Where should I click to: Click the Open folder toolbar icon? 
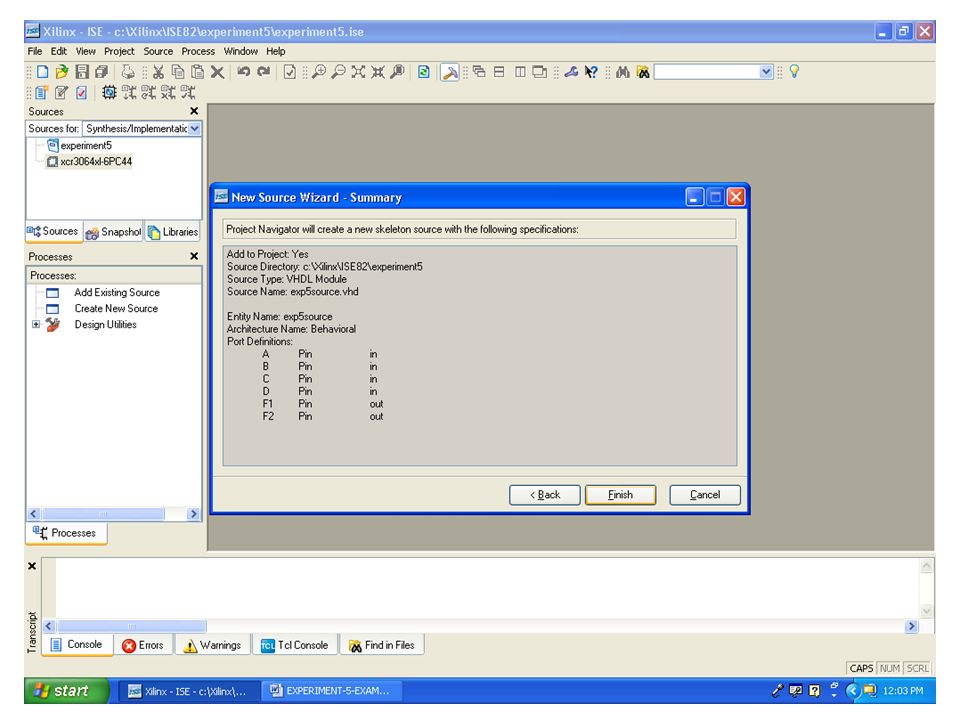pyautogui.click(x=61, y=72)
